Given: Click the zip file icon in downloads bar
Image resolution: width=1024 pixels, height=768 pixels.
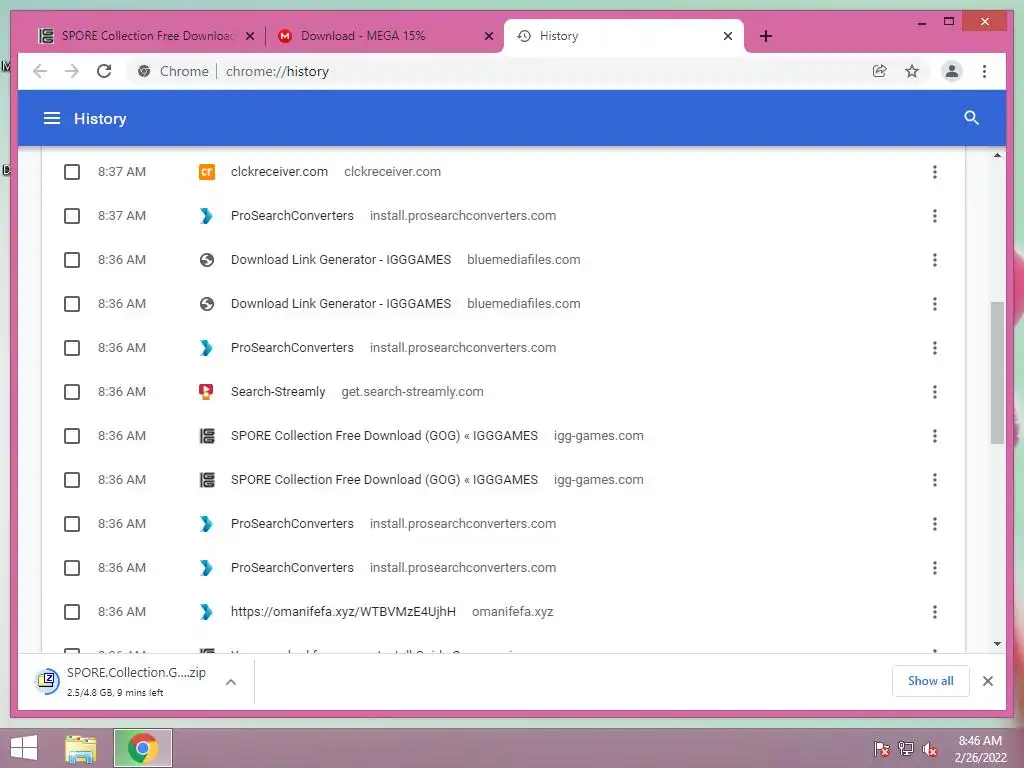Looking at the screenshot, I should pos(47,681).
